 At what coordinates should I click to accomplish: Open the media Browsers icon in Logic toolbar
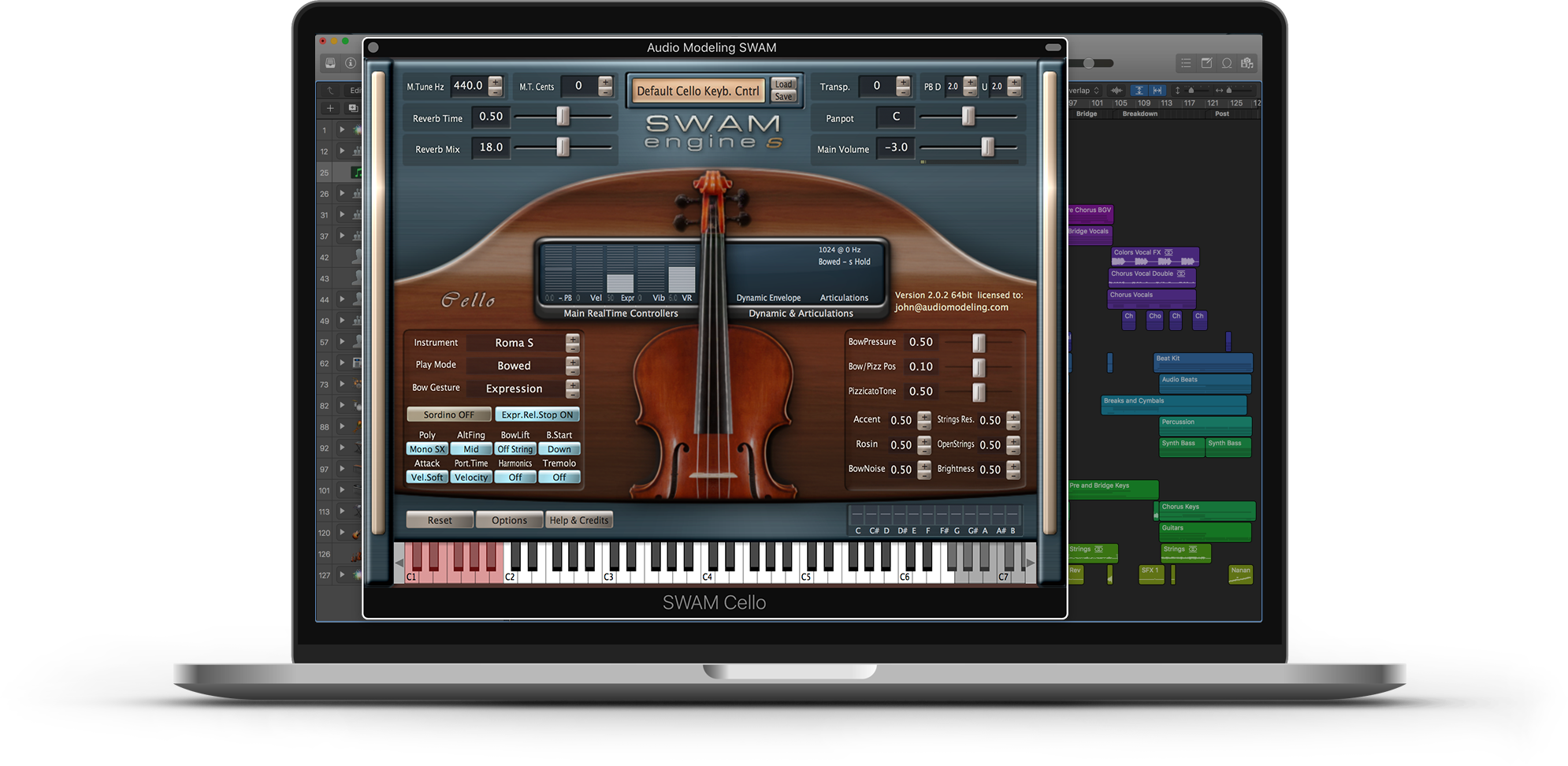pos(1247,63)
